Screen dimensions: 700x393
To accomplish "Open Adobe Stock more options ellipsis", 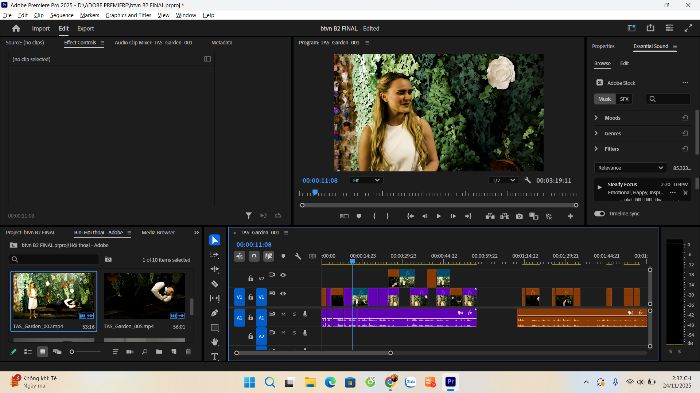I will pos(685,83).
